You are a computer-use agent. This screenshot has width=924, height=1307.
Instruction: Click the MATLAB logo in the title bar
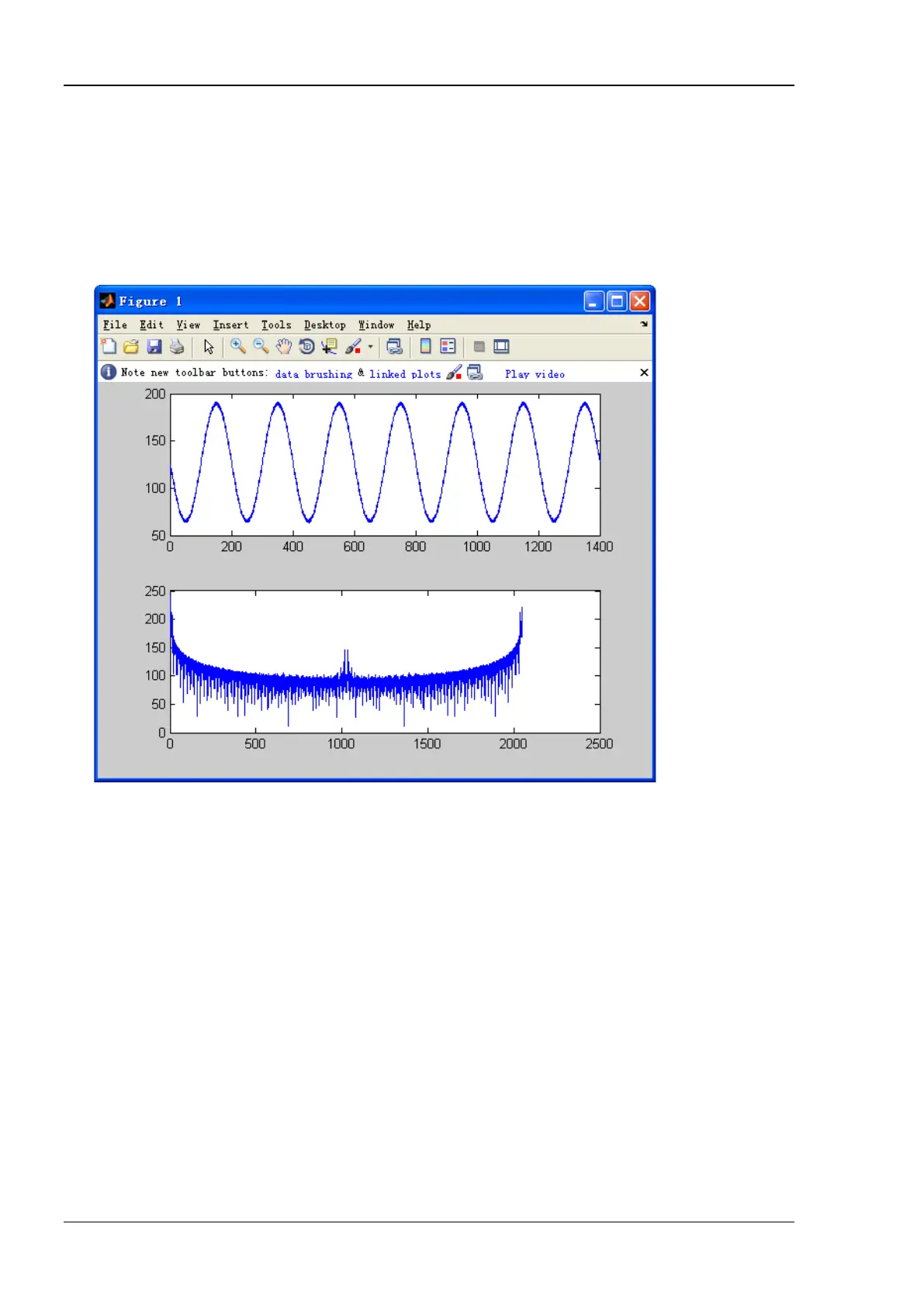click(107, 301)
